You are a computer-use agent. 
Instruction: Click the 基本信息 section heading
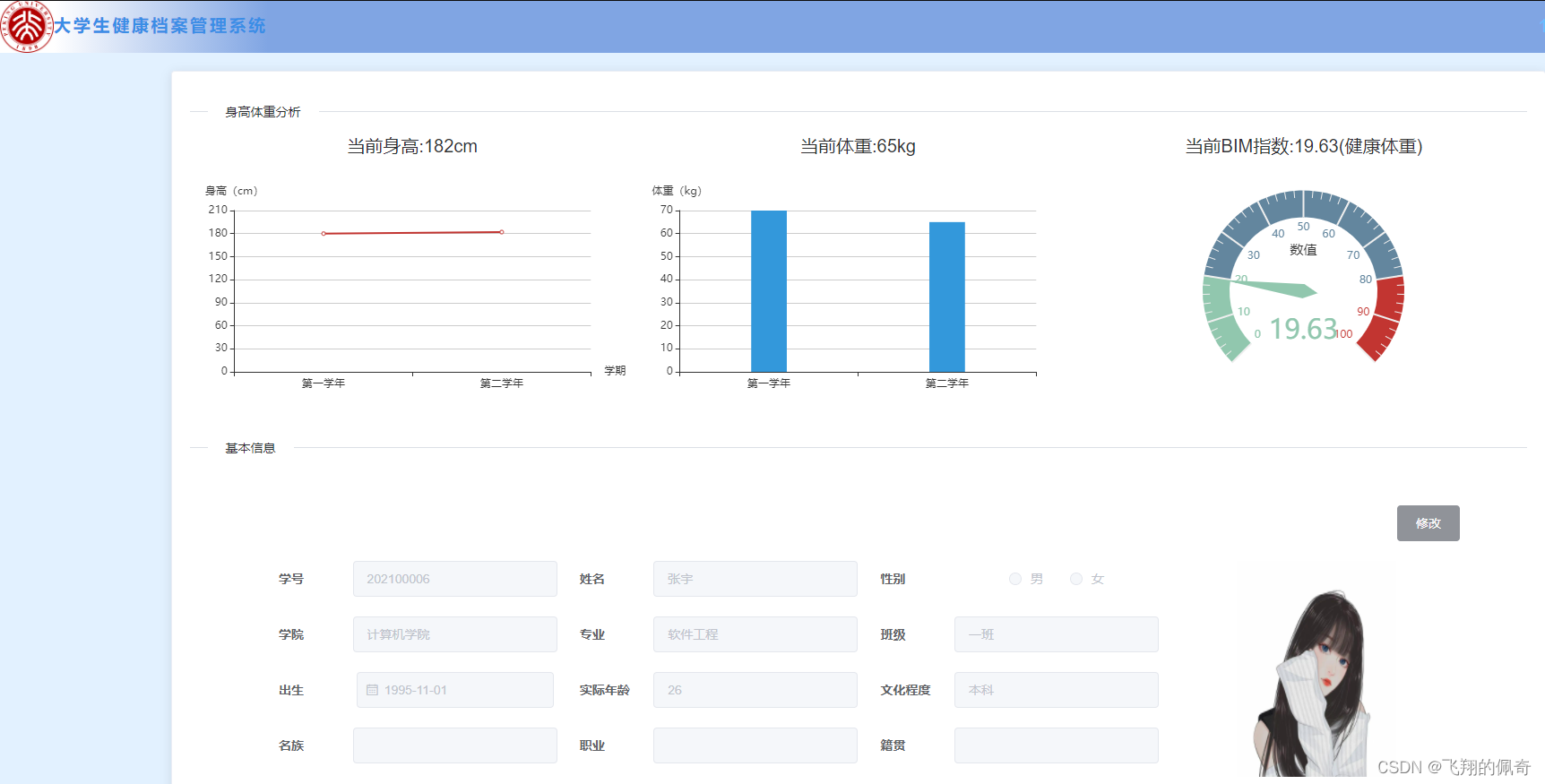coord(250,448)
